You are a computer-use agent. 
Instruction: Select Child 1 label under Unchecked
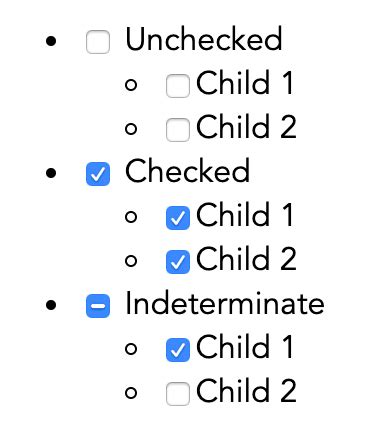[x=245, y=83]
